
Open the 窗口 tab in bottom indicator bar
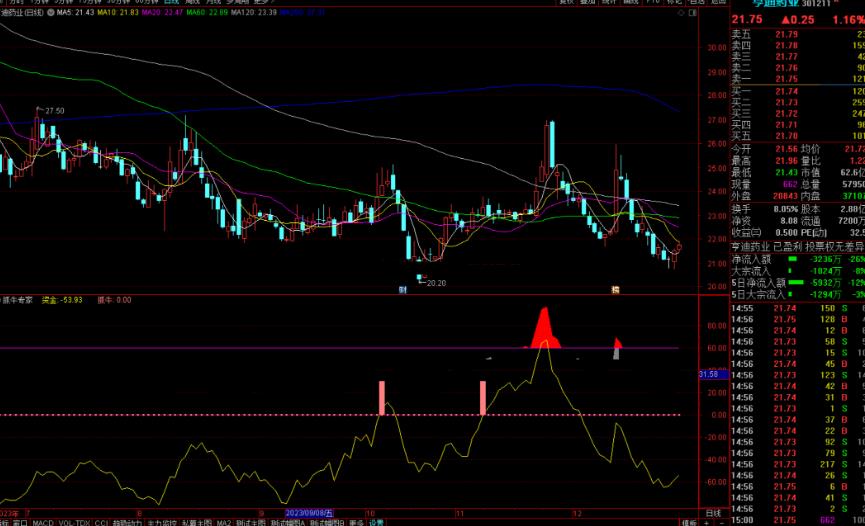[20, 523]
